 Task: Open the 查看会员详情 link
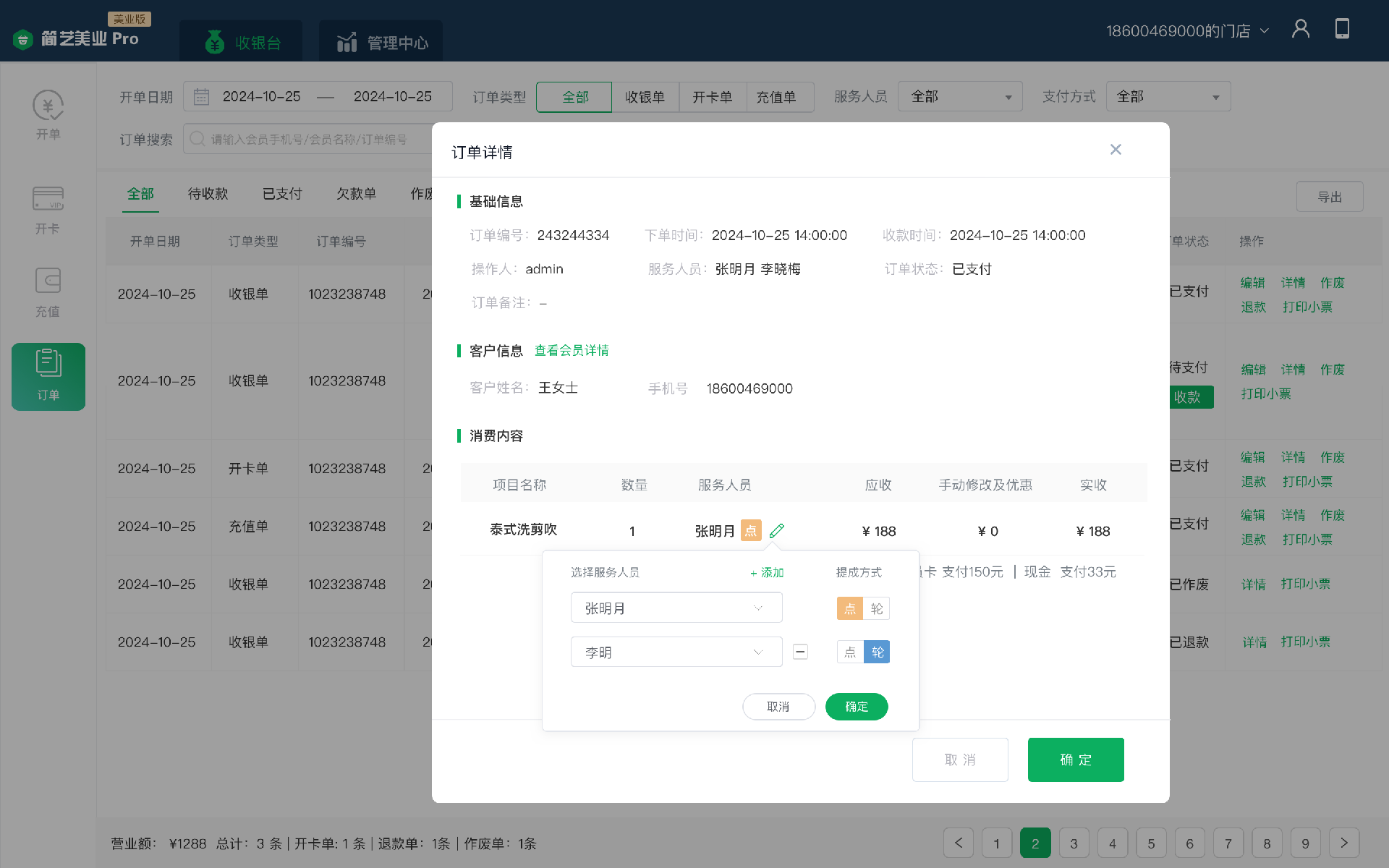coord(571,351)
